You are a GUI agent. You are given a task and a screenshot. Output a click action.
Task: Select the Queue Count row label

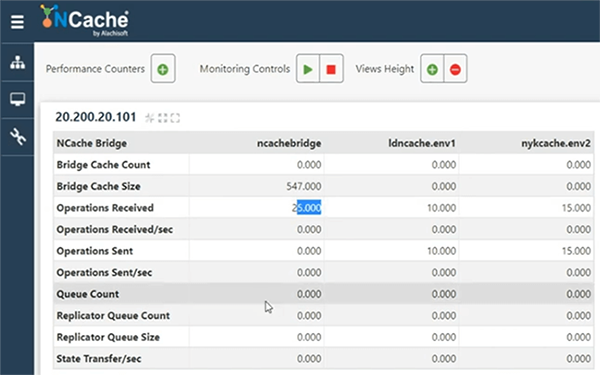tap(88, 294)
